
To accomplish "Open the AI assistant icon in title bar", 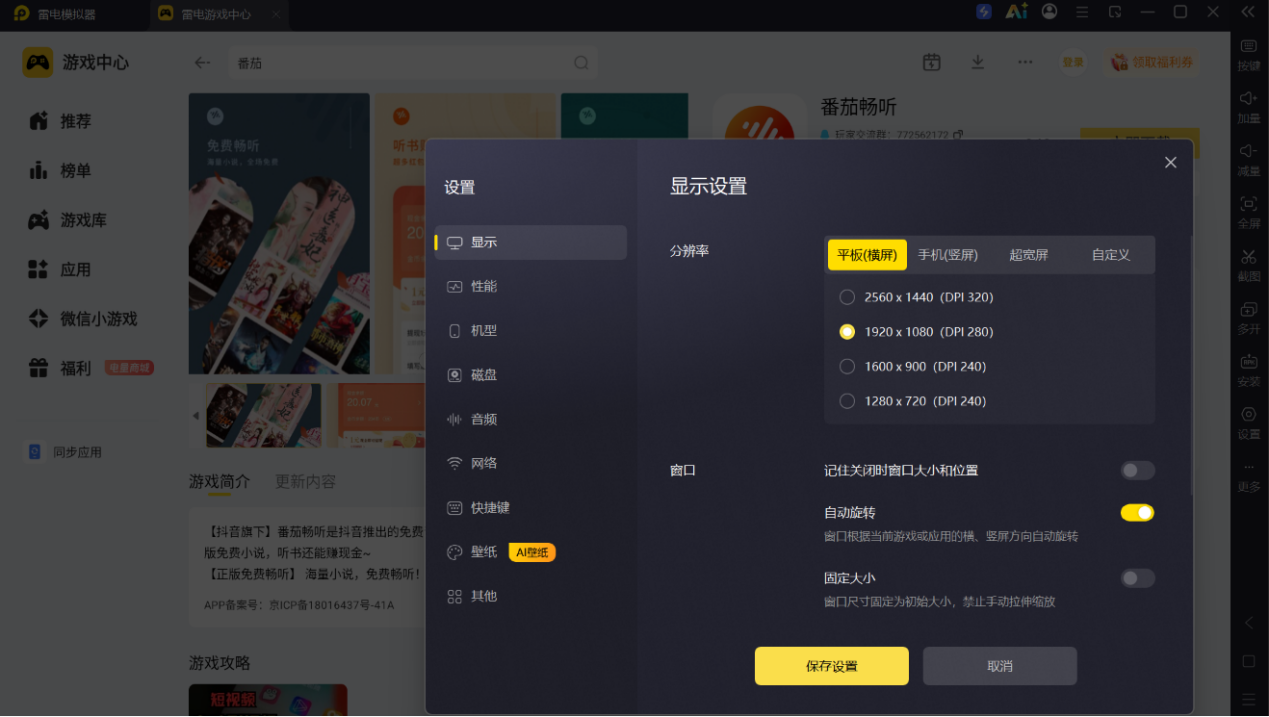I will coord(1016,12).
